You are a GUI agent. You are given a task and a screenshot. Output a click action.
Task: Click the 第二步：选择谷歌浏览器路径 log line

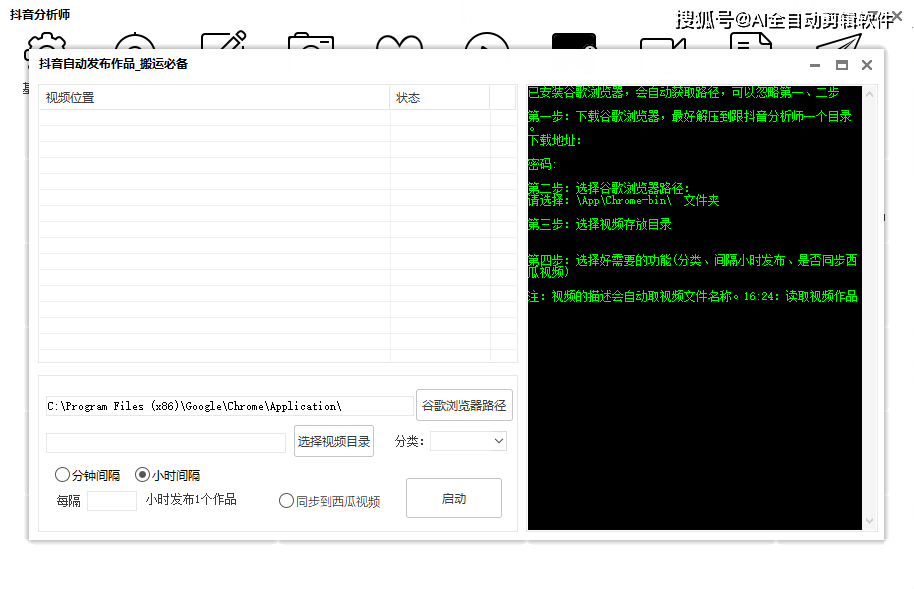point(609,188)
